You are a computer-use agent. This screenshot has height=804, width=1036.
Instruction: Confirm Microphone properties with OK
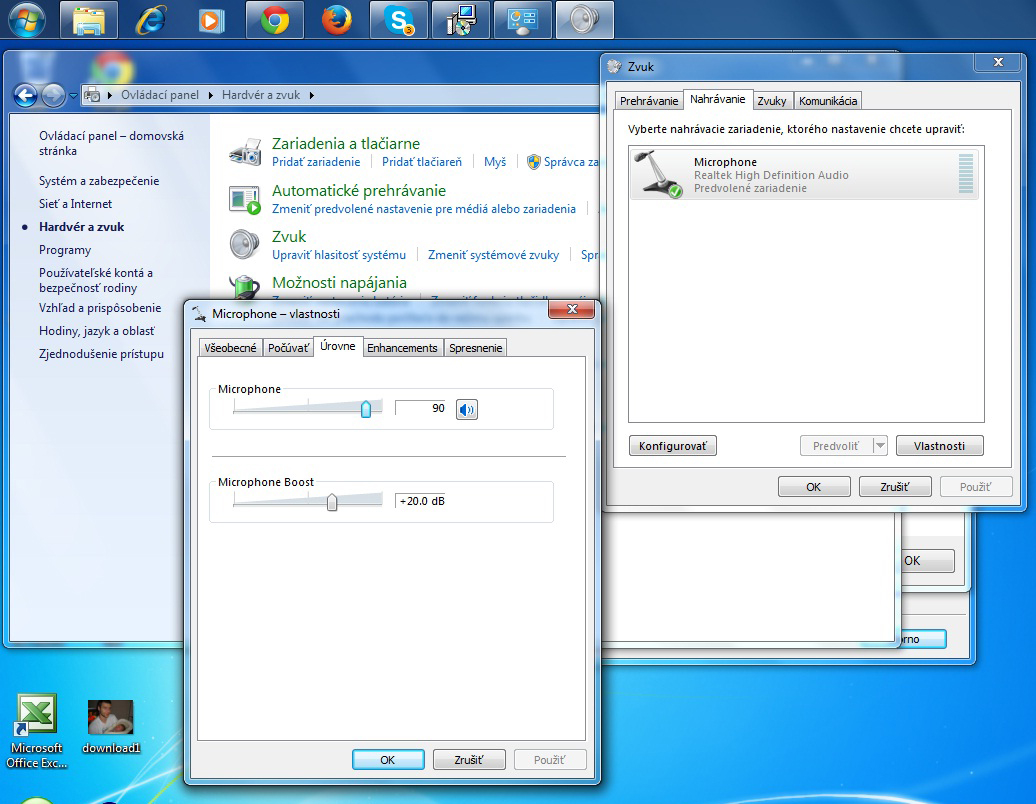(388, 760)
